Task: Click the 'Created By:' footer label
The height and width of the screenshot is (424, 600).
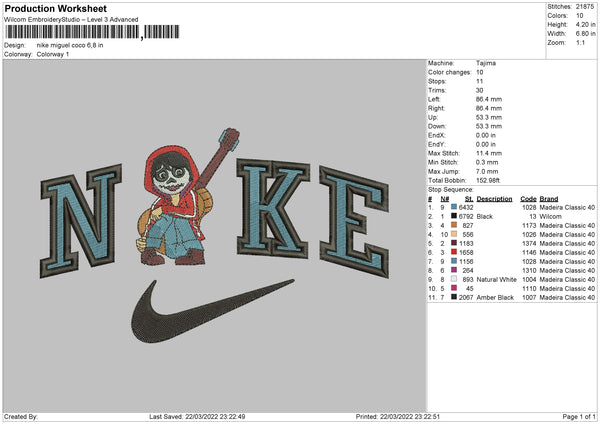Action: pos(21,417)
